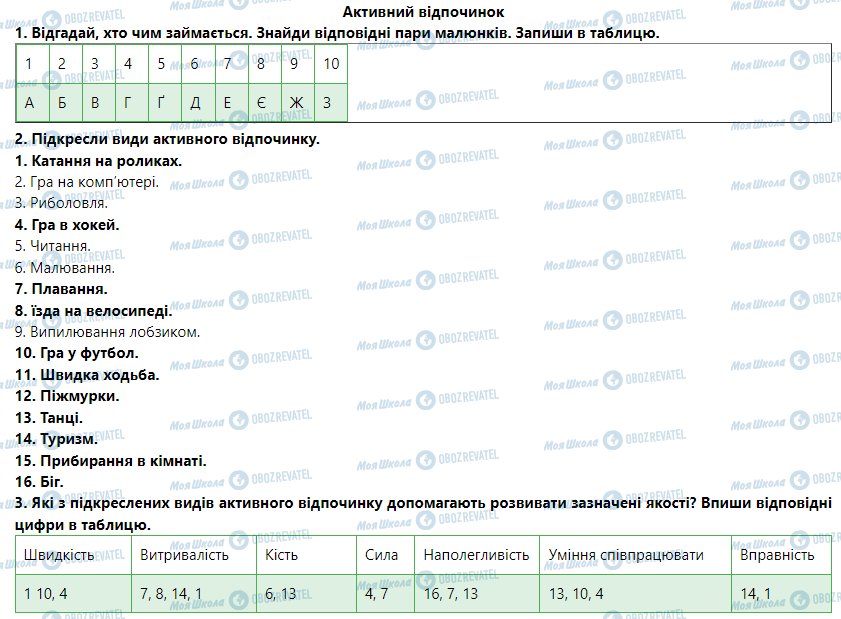Select 'Випилювання лобзиком' list item
This screenshot has width=841, height=619.
coord(108,332)
